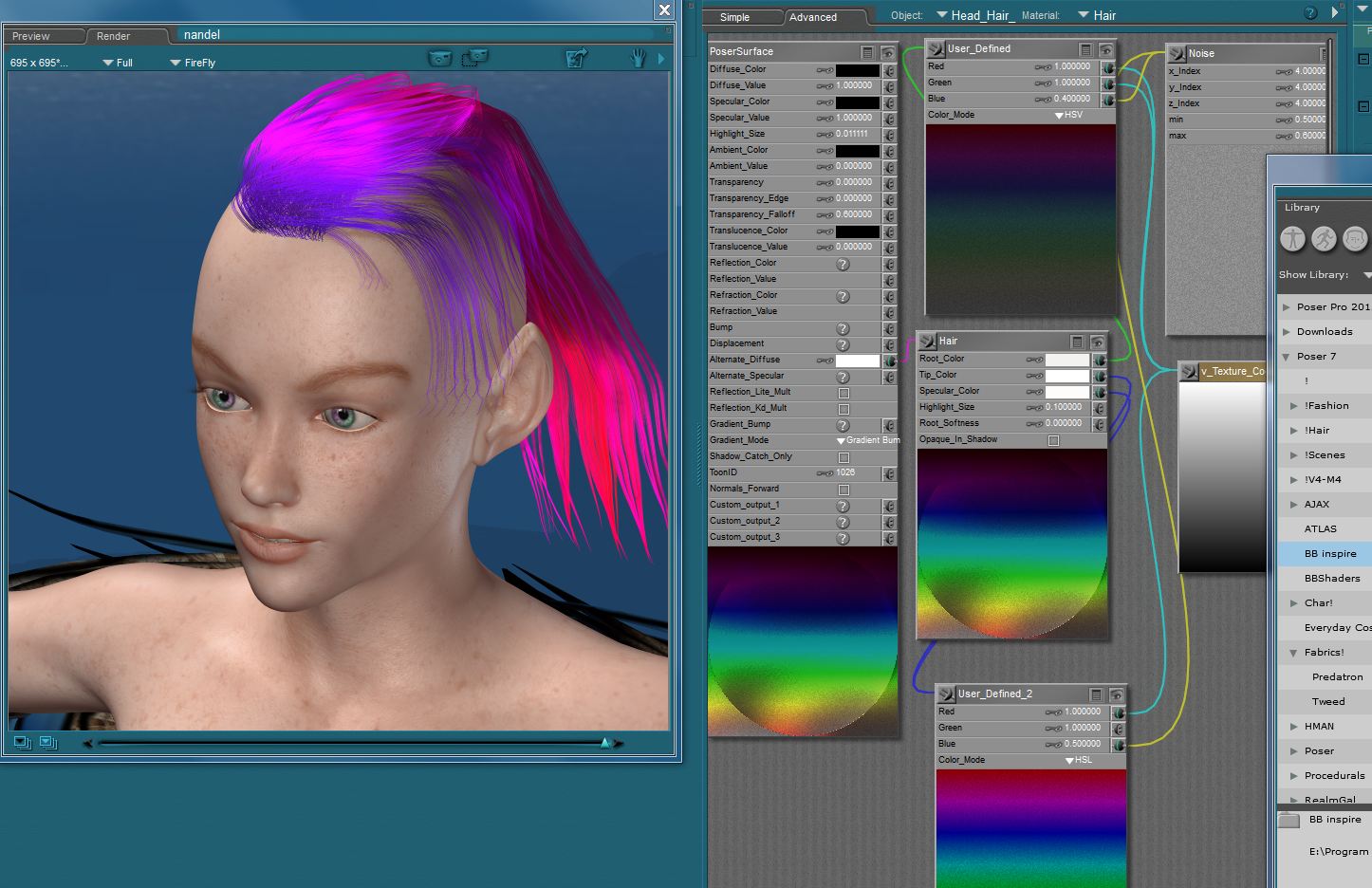This screenshot has height=888, width=1372.
Task: Select the pan hand tool
Action: coord(638,59)
